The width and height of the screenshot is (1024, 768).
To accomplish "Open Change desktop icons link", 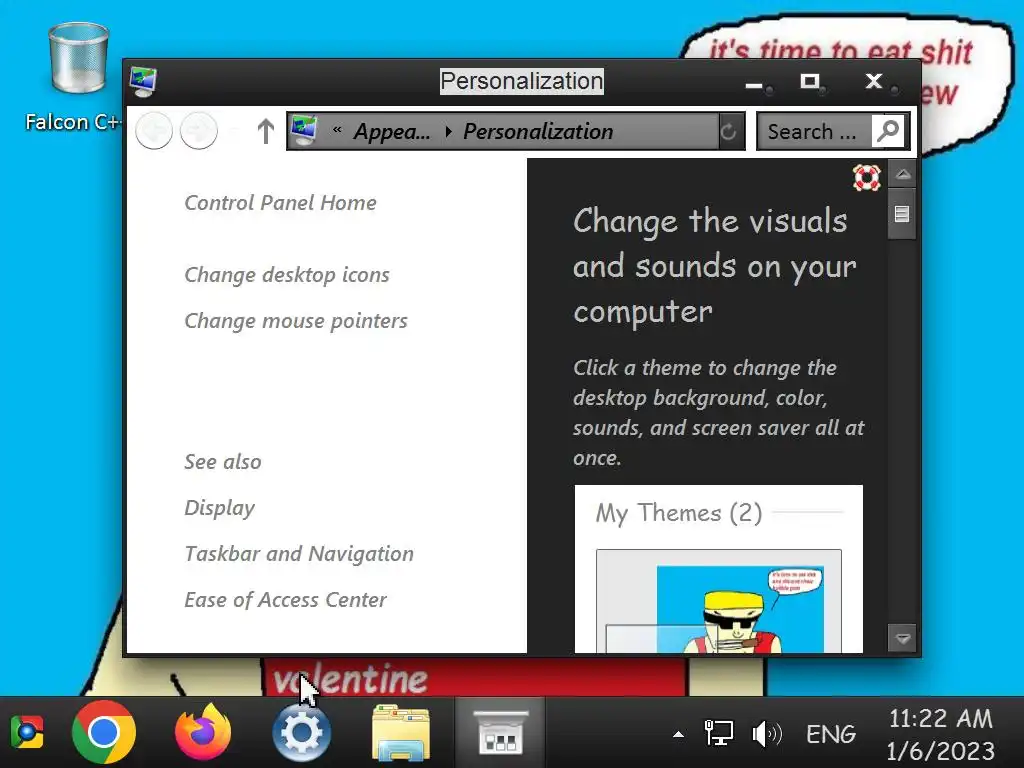I will coord(287,274).
